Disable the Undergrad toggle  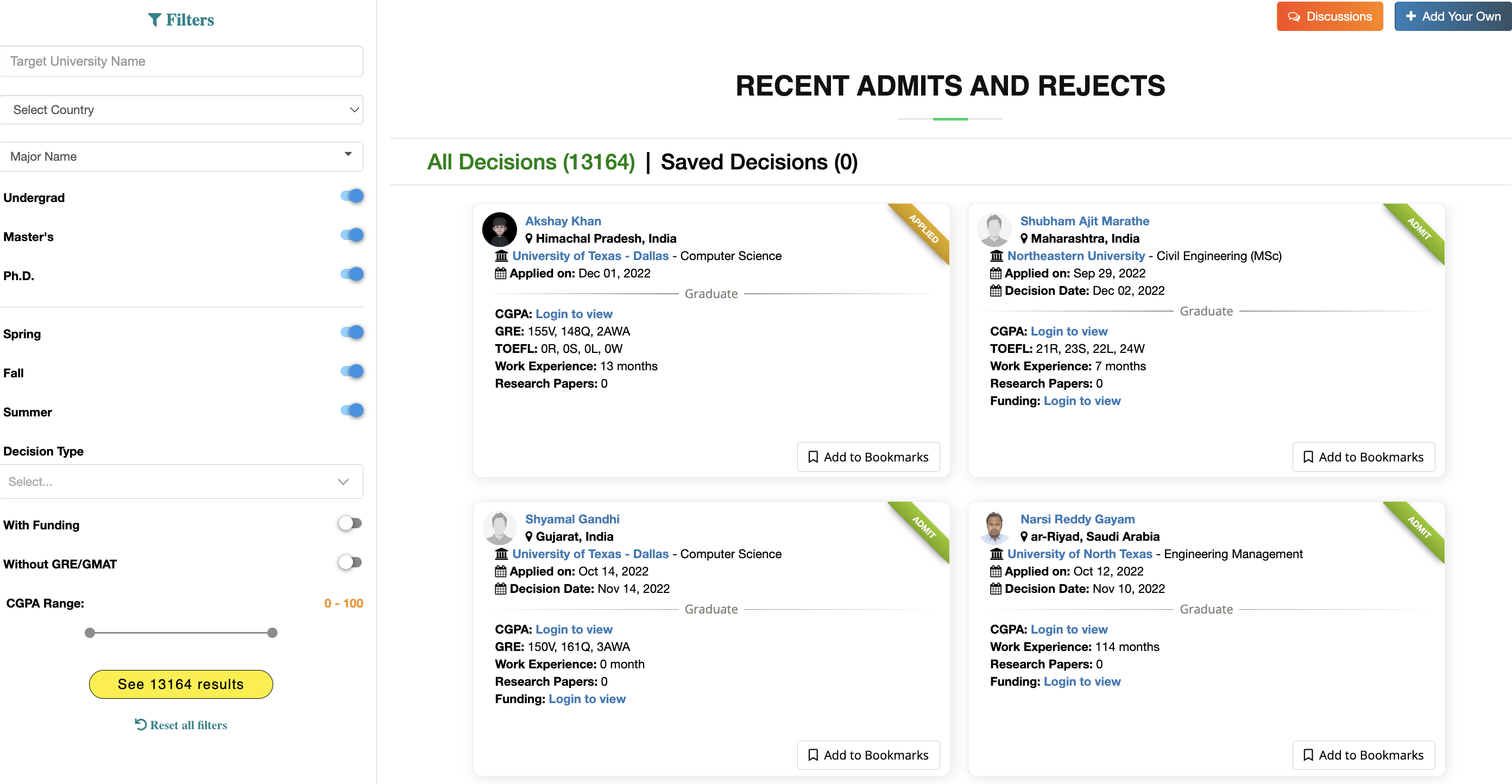click(x=351, y=196)
